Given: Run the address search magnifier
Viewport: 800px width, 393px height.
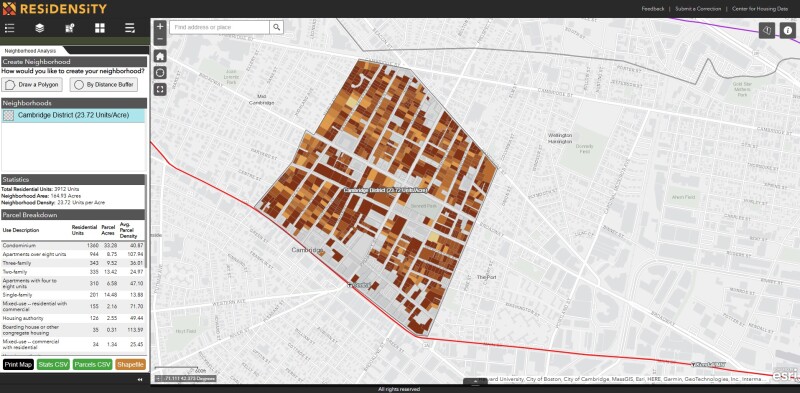Looking at the screenshot, I should coord(276,27).
